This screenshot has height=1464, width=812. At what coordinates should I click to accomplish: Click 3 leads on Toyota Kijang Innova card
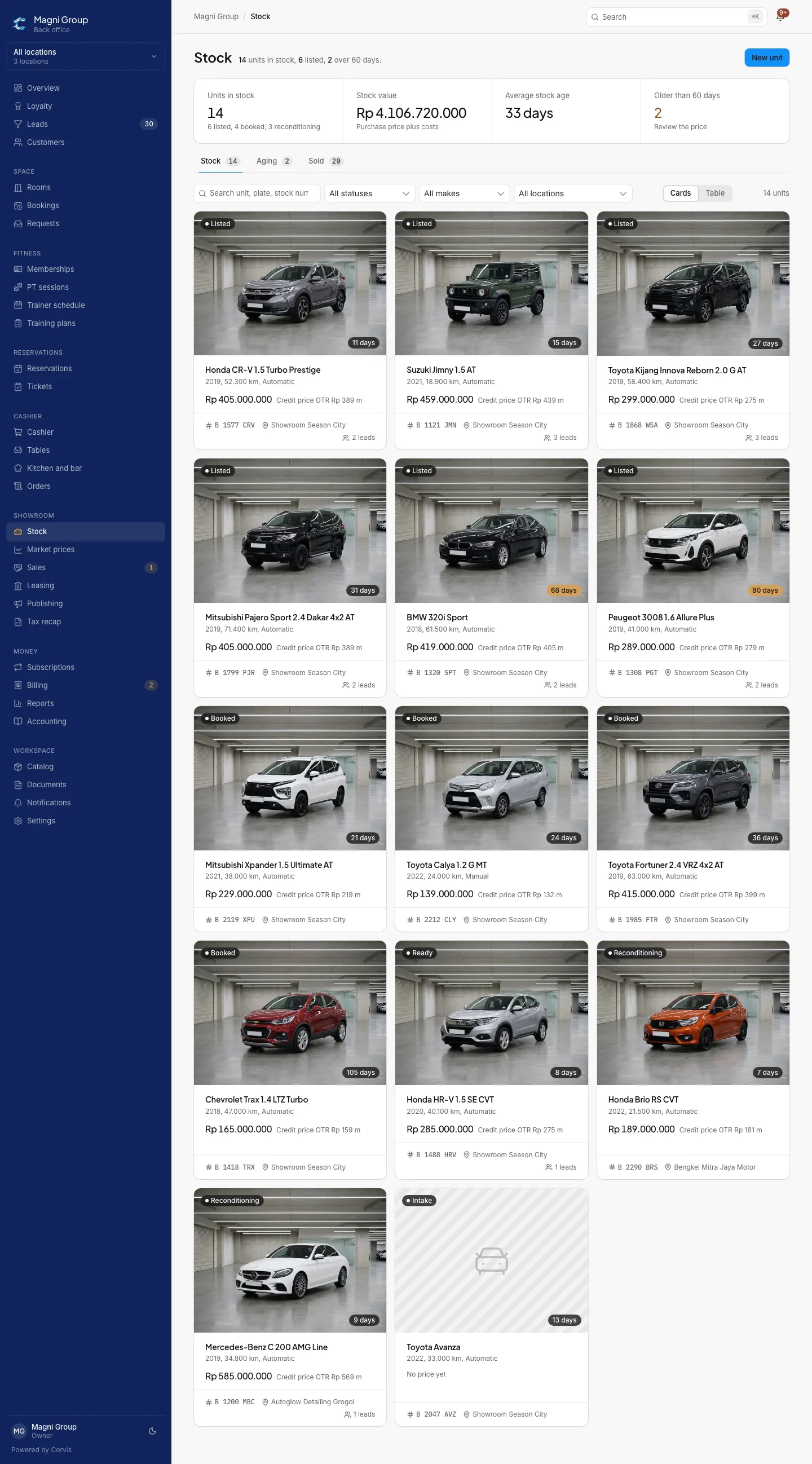pyautogui.click(x=761, y=438)
